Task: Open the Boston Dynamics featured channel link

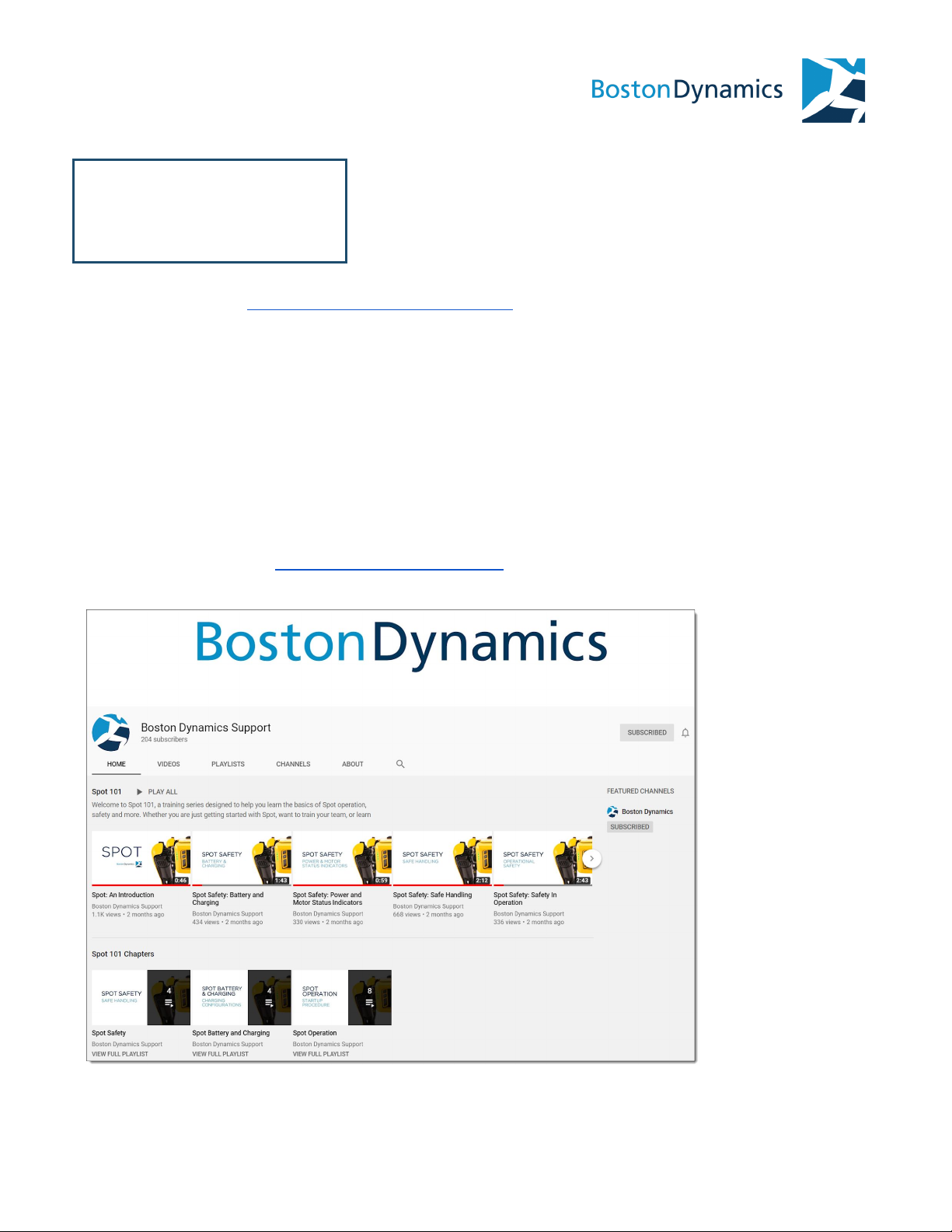Action: (647, 811)
